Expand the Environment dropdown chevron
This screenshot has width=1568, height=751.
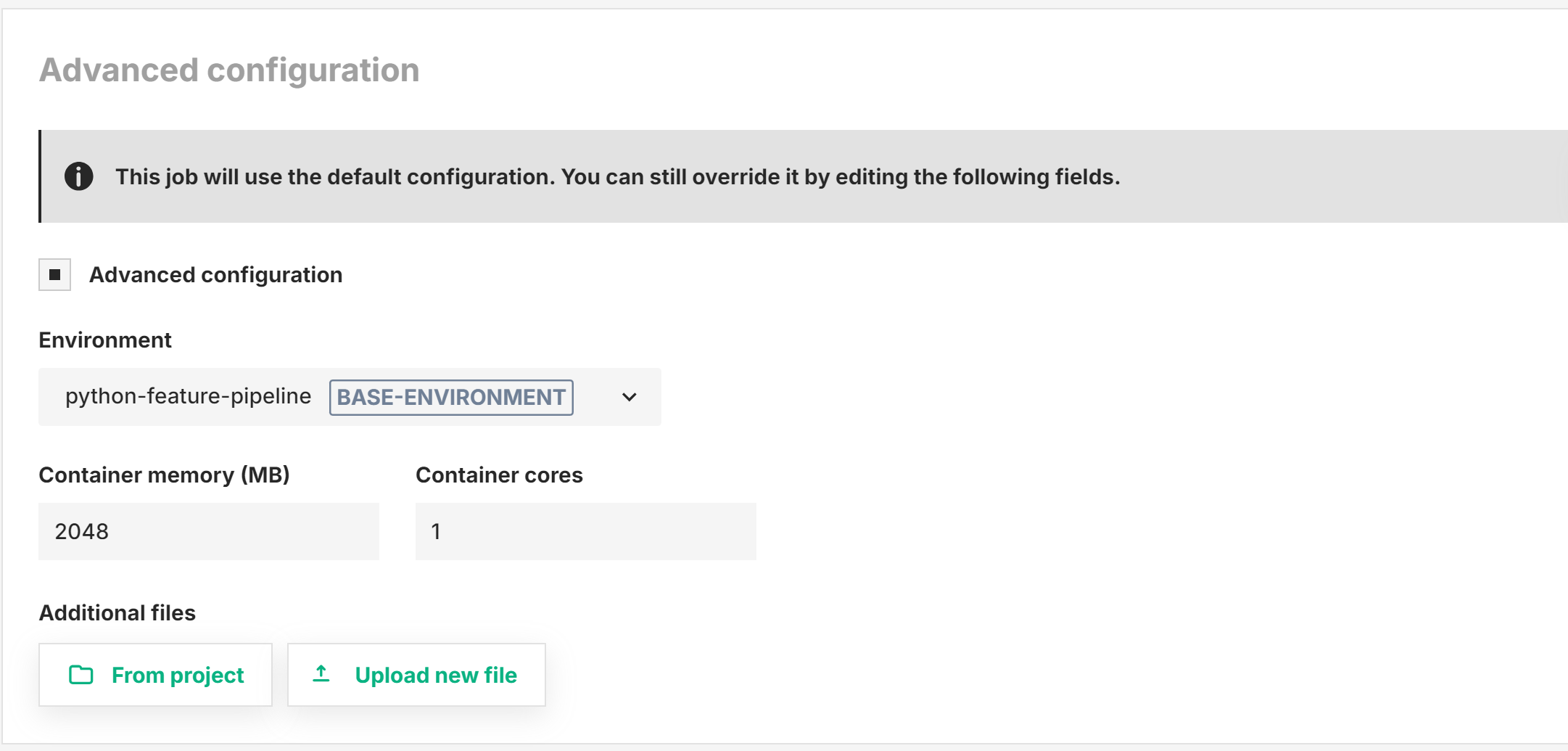(x=629, y=397)
